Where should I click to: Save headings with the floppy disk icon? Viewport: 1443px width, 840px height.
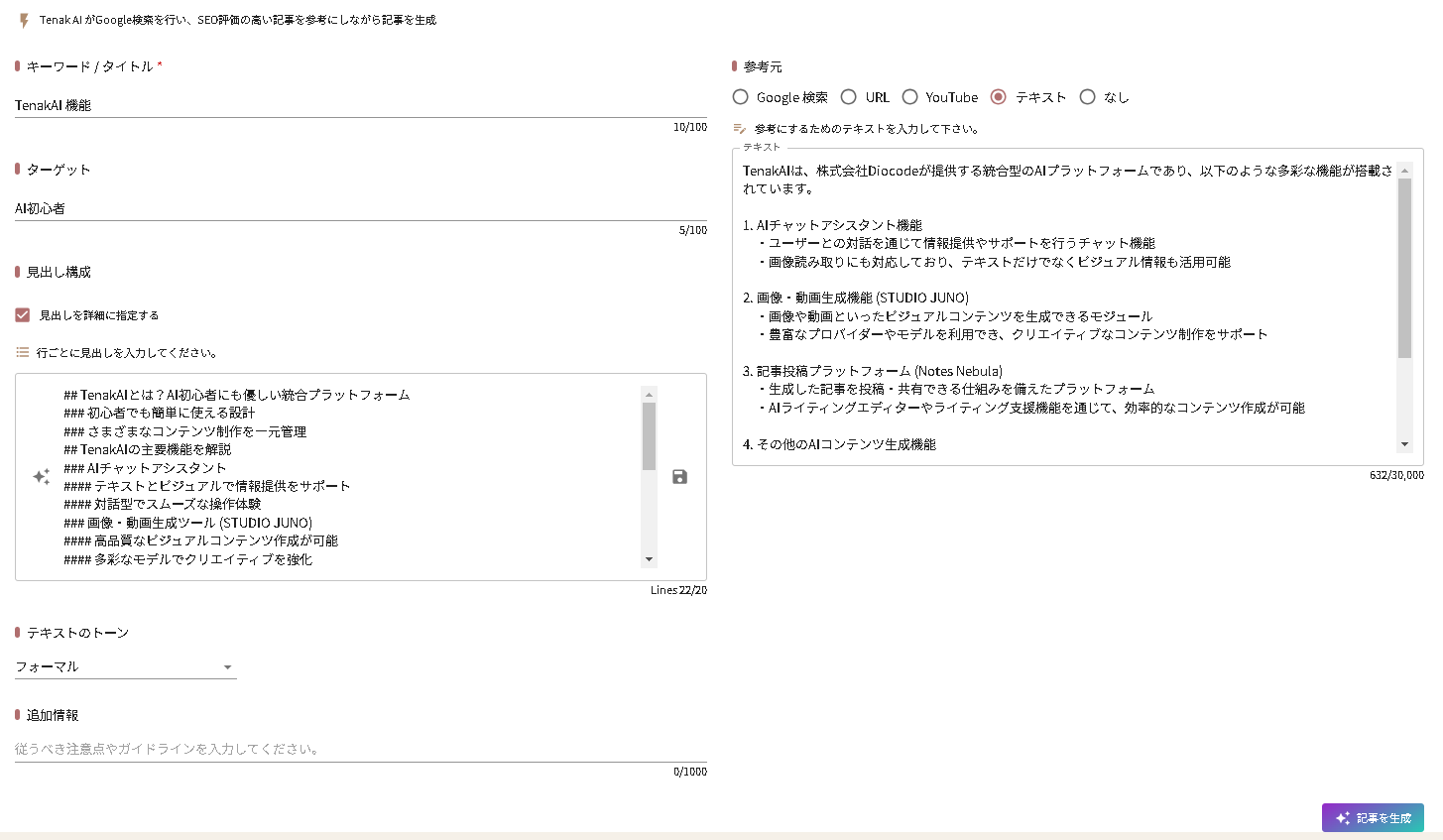(x=679, y=477)
